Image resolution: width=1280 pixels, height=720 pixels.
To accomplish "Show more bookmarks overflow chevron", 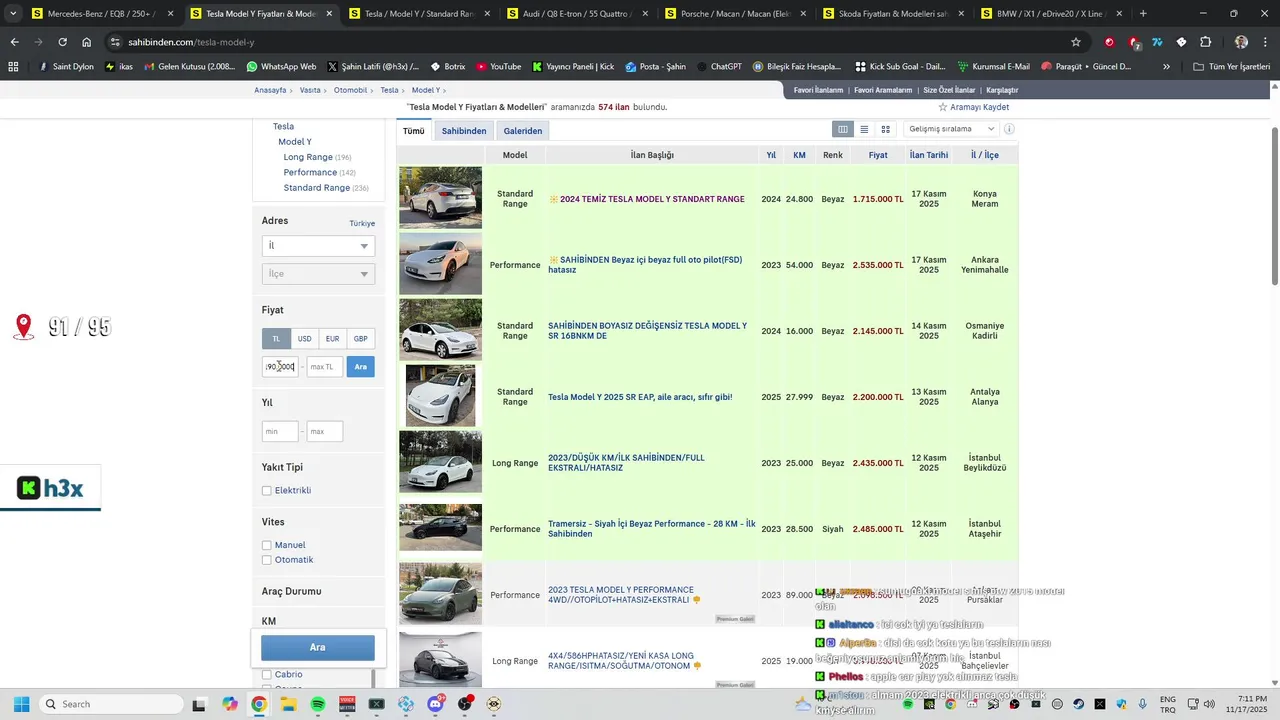I will [1166, 67].
